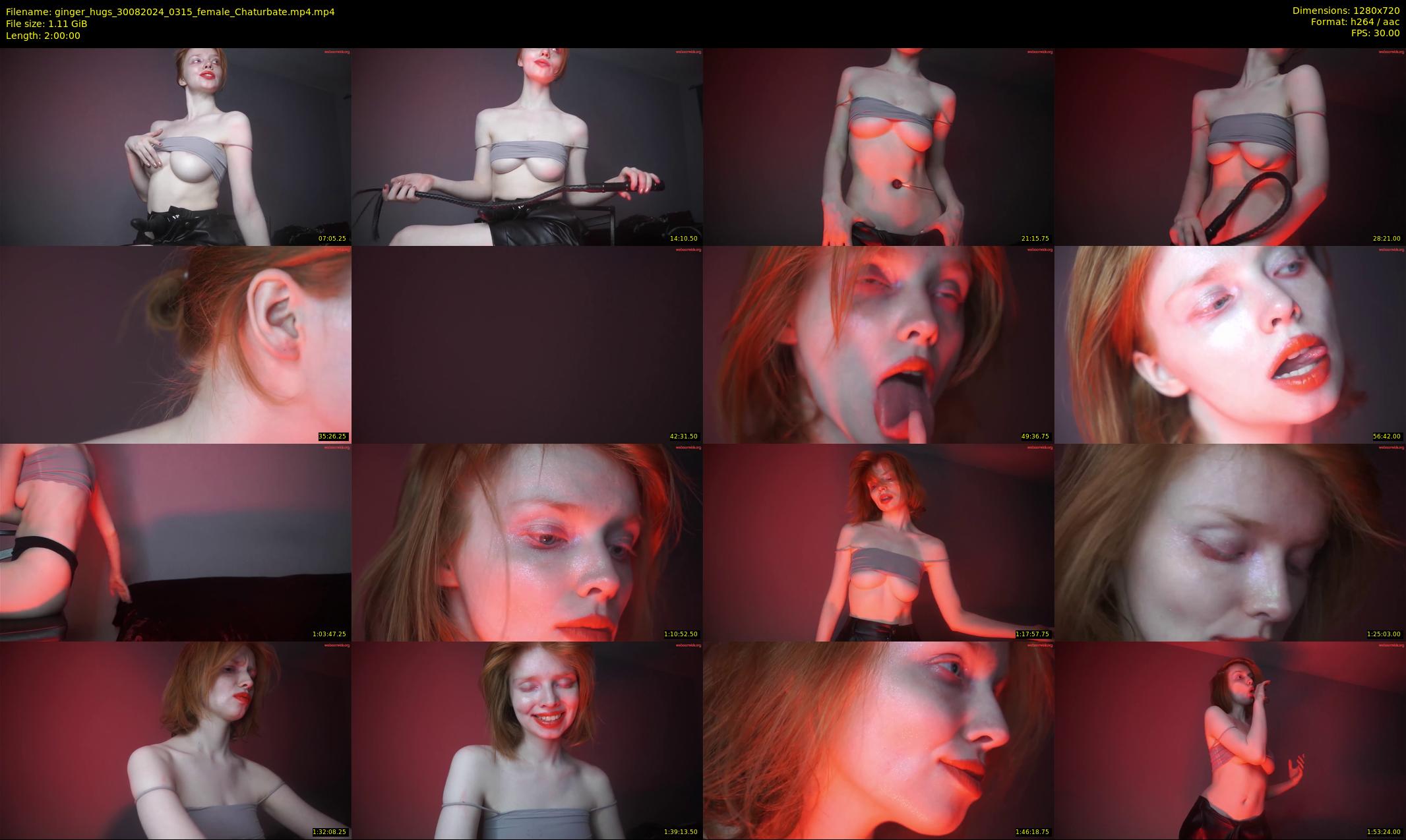Open the frame stamped 14:10.50
This screenshot has height=840, width=1406.
[x=527, y=146]
